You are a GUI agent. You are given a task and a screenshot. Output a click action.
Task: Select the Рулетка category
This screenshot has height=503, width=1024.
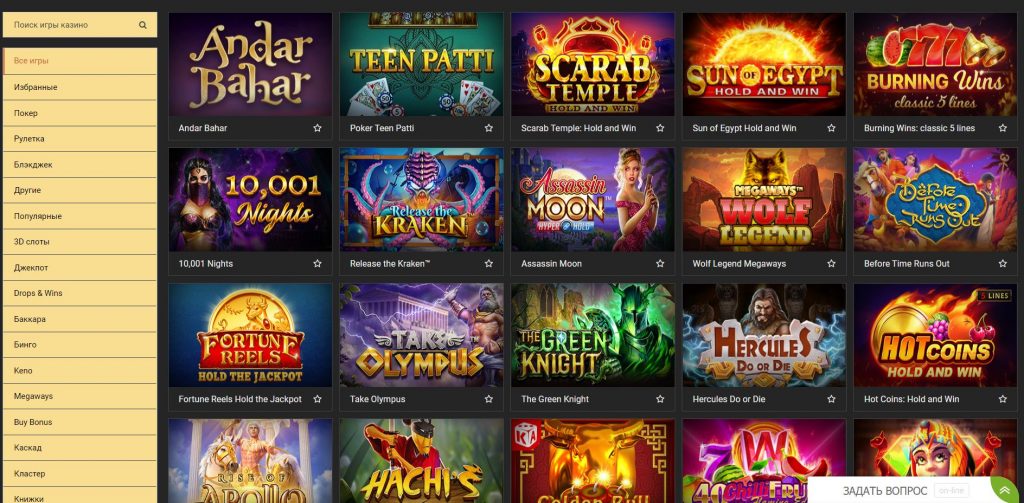(80, 138)
